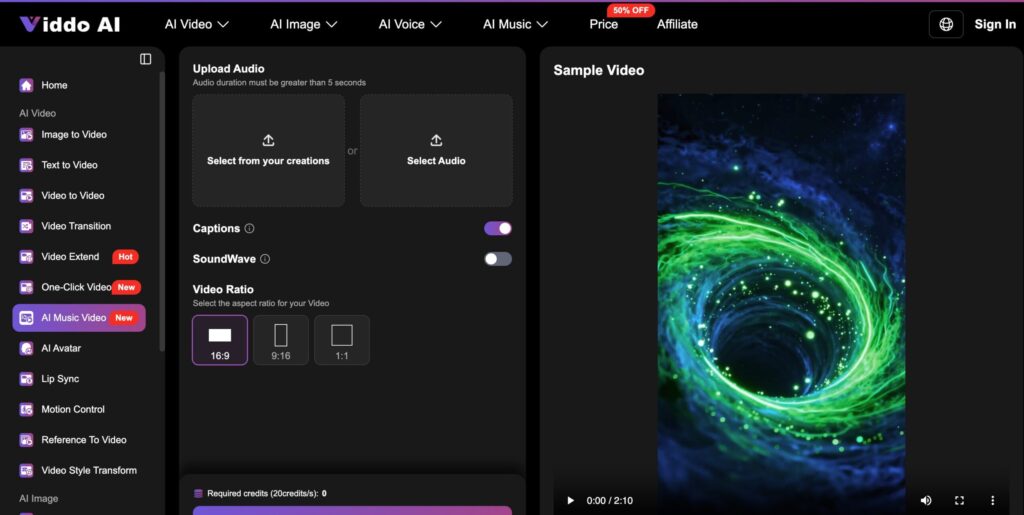Viewport: 1024px width, 515px height.
Task: Click Select from your creations box
Action: point(268,151)
